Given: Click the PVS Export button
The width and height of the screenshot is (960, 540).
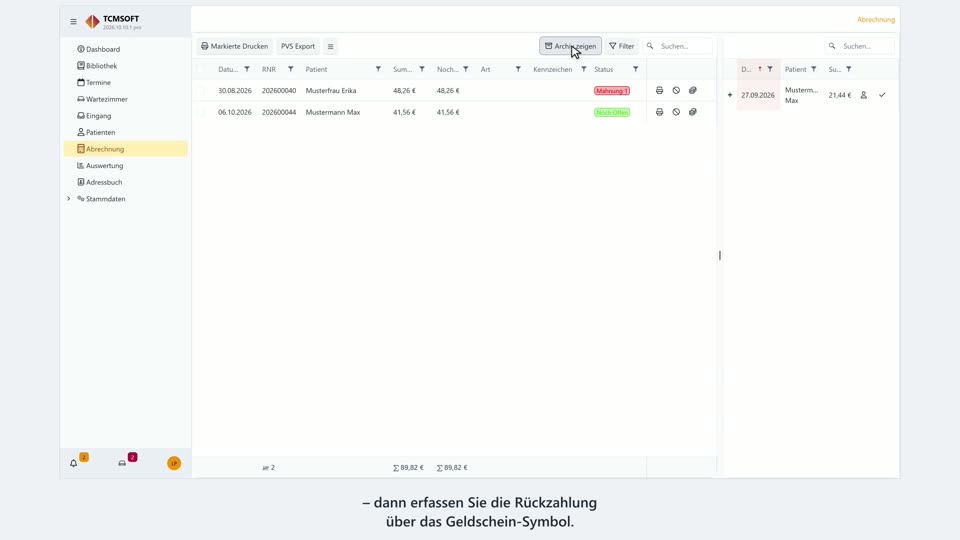Looking at the screenshot, I should pos(298,46).
